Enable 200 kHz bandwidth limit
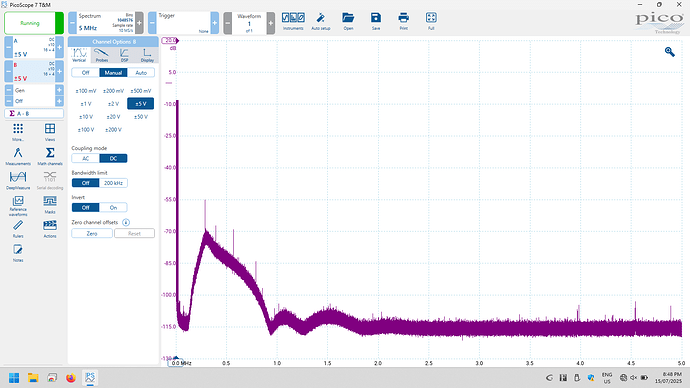The image size is (690, 388). point(113,183)
